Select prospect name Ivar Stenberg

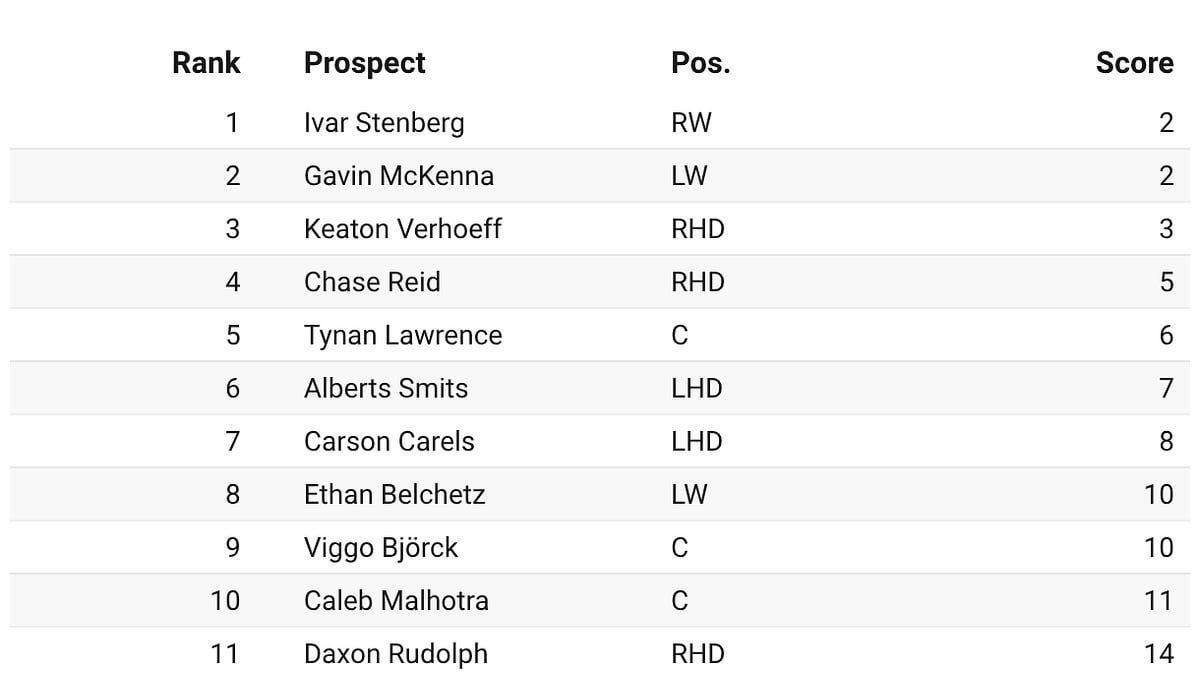[x=384, y=123]
